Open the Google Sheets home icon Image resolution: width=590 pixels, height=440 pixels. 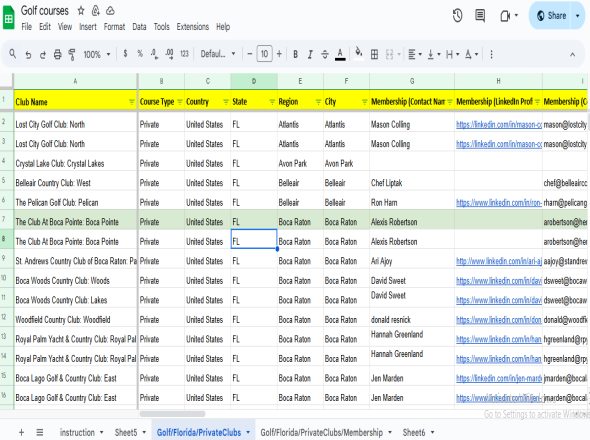8,18
